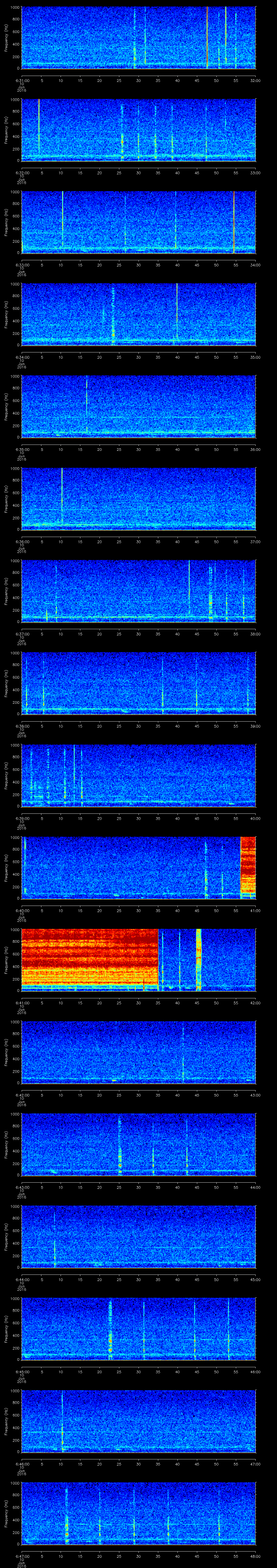Open the spectrogram panel starting at 6:35:00
The image size is (277, 1568).
(138, 407)
